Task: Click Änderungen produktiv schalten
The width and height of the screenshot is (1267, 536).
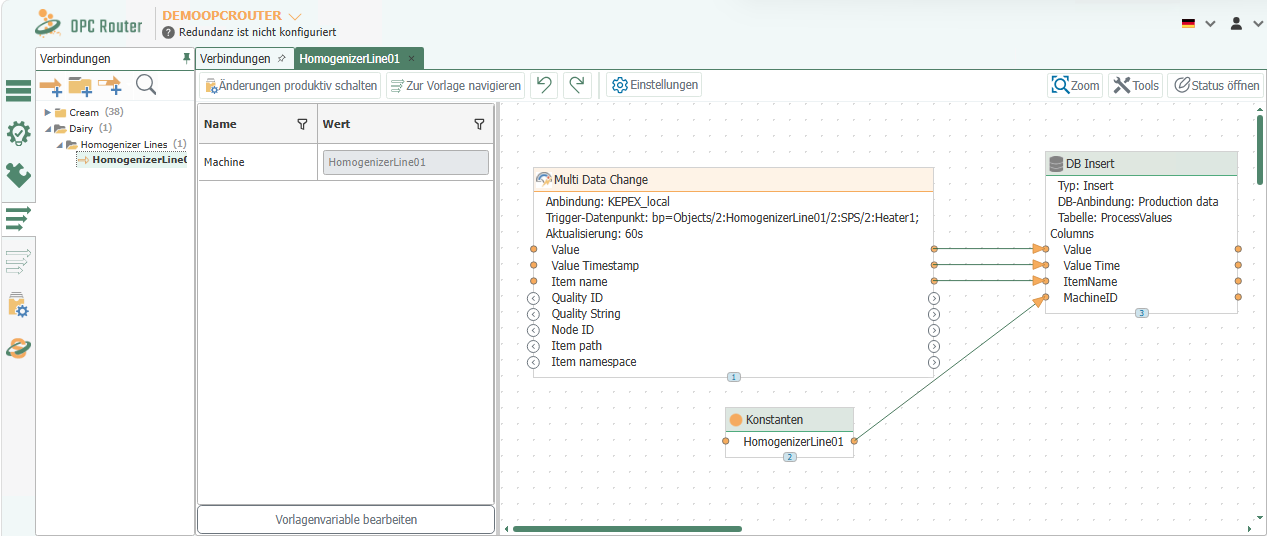Action: click(291, 85)
